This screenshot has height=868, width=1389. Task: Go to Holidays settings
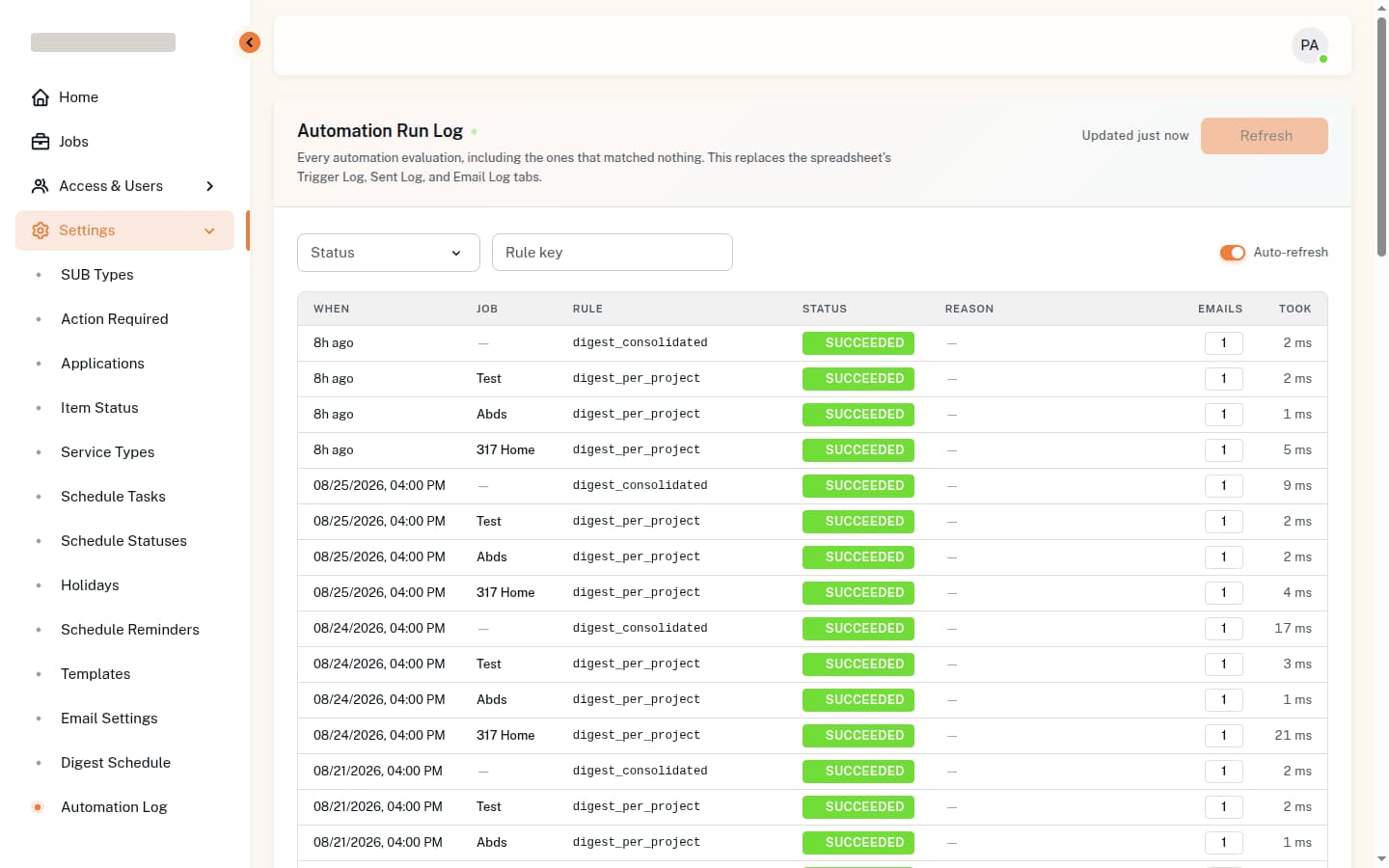click(x=90, y=585)
